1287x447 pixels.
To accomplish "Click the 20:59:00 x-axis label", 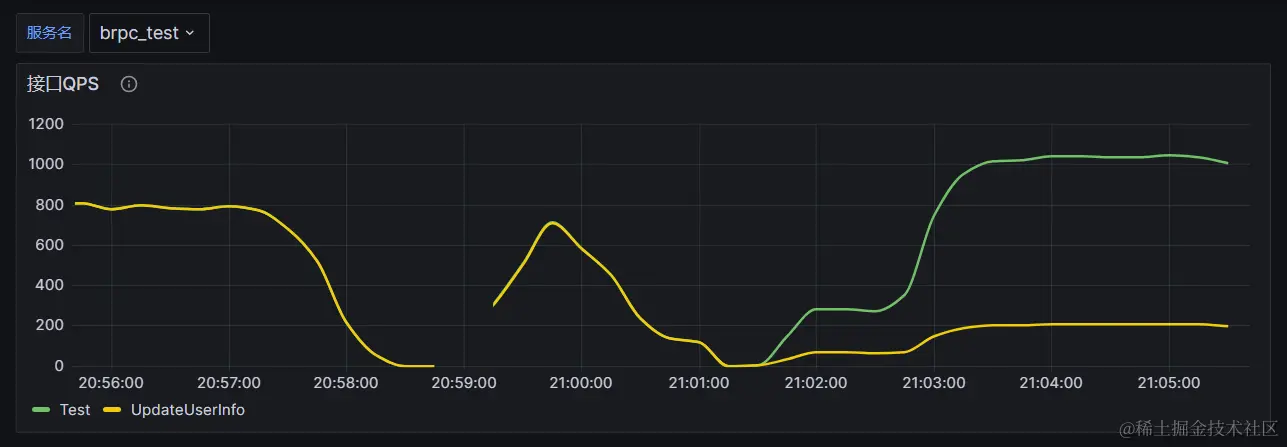I will pos(463,383).
